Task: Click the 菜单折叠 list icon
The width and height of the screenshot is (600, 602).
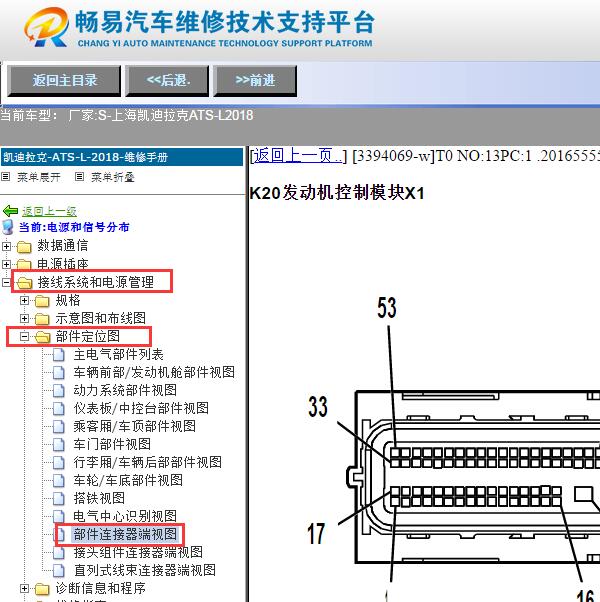Action: (x=79, y=177)
